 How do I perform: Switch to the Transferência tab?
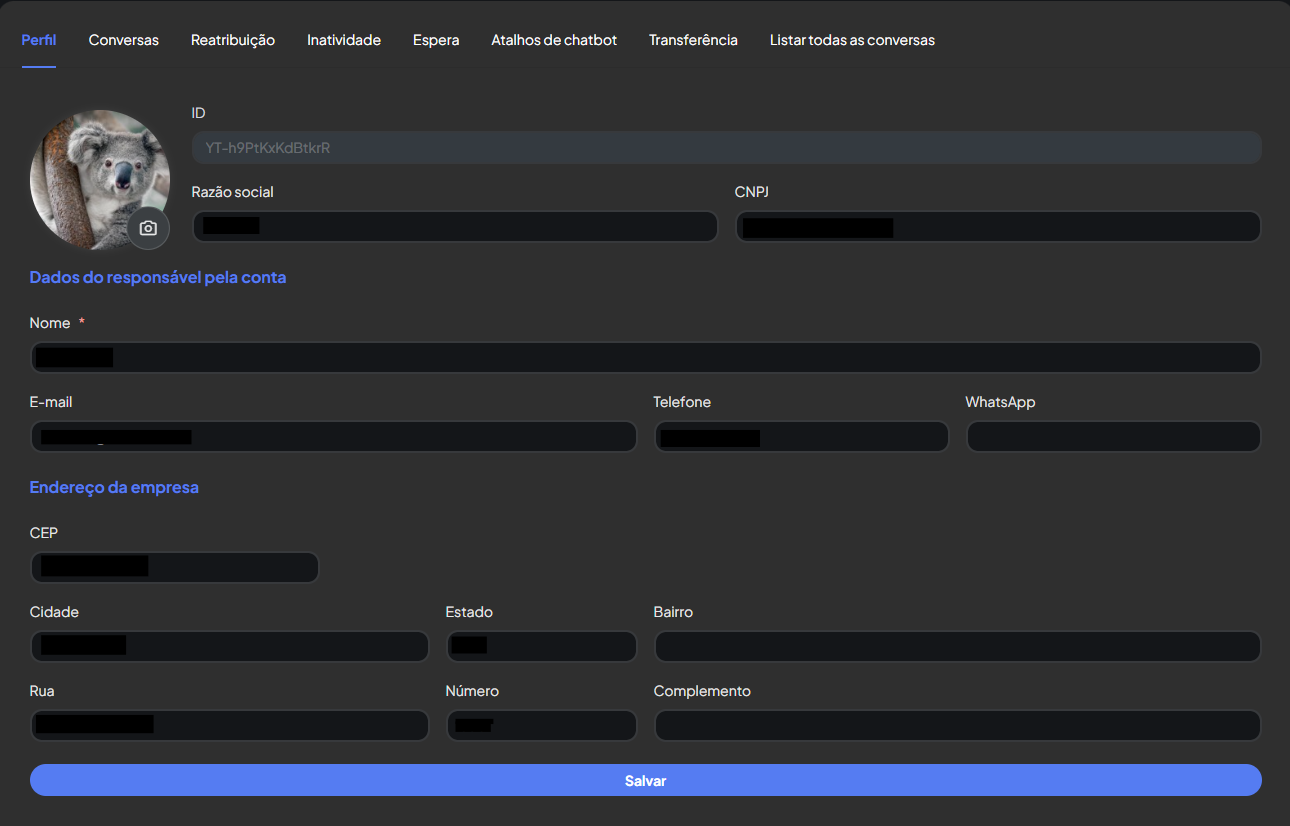693,40
